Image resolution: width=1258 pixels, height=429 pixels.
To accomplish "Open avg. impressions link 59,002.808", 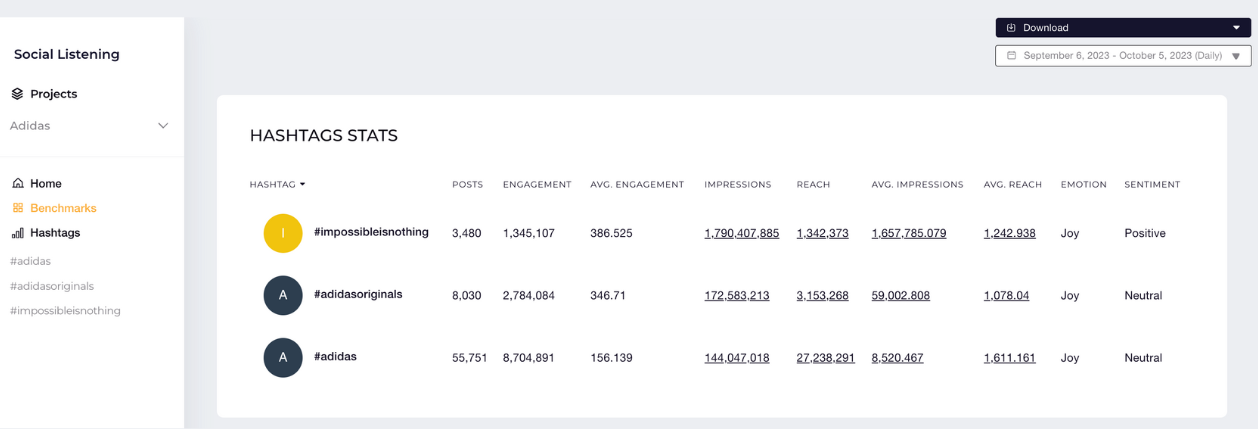I will [x=901, y=296].
